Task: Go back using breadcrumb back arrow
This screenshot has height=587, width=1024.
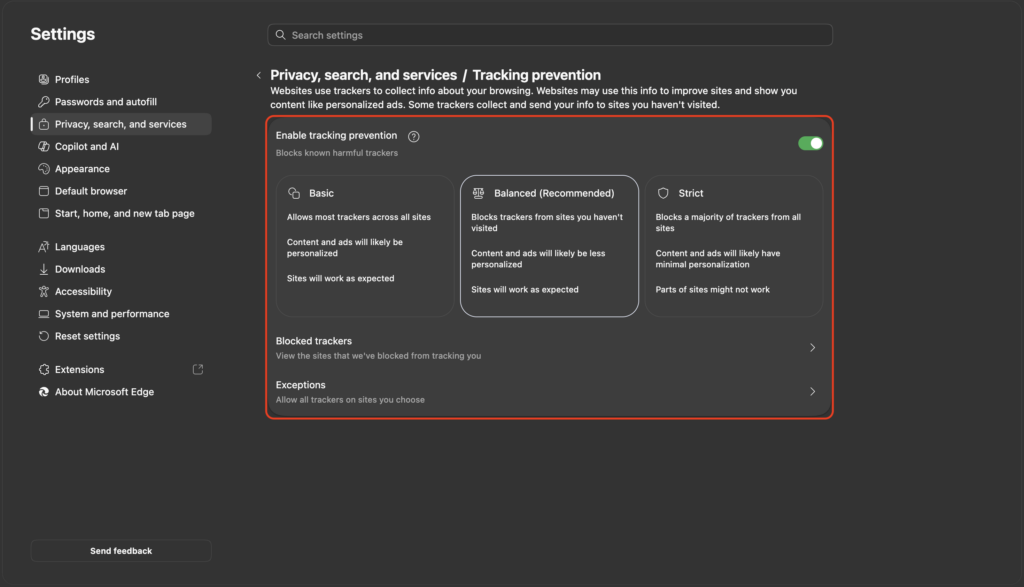Action: (x=259, y=75)
